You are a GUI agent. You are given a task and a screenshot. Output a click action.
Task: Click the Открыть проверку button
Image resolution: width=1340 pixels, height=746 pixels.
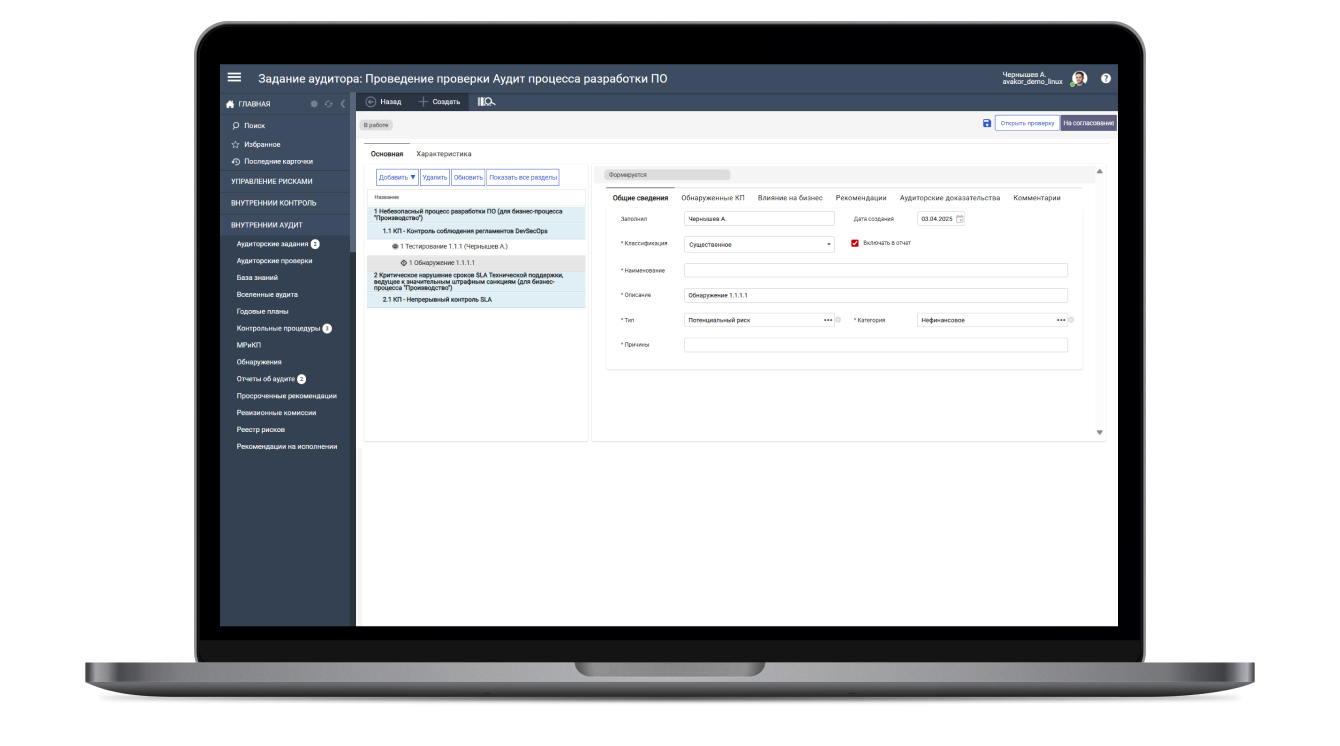pos(1027,123)
